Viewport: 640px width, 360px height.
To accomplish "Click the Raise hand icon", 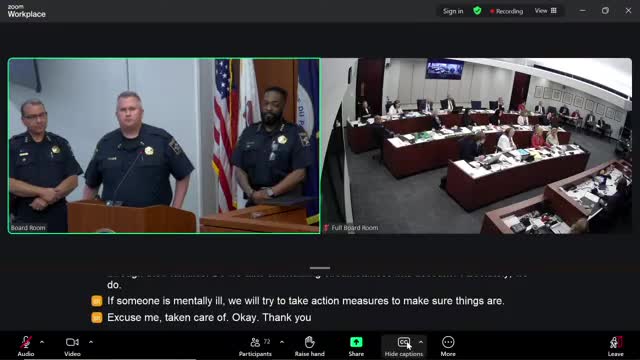I will point(309,342).
